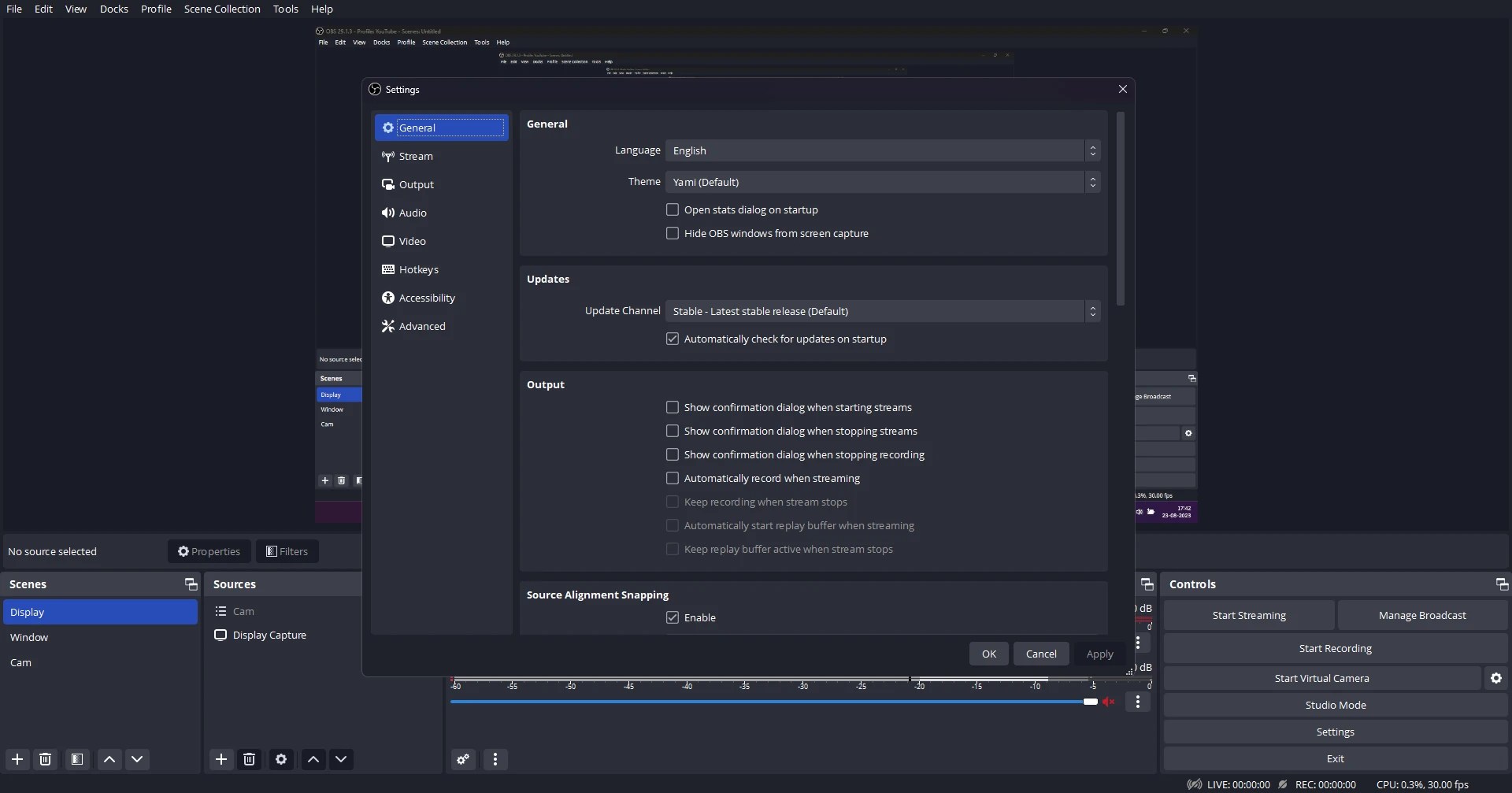
Task: Open the Stream settings section
Action: tap(417, 156)
